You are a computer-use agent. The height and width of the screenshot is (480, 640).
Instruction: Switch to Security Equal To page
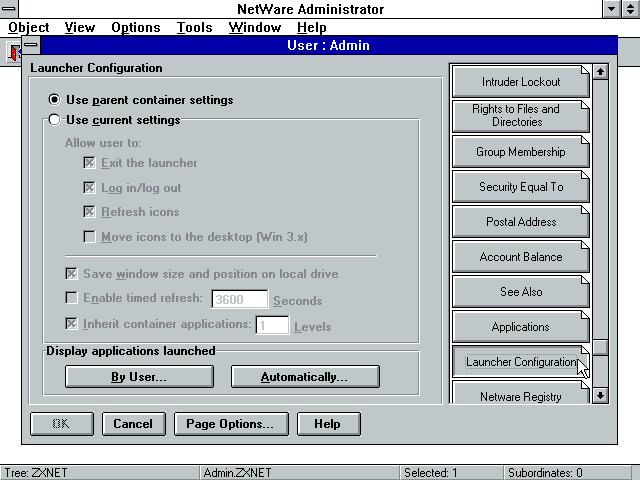pyautogui.click(x=521, y=187)
